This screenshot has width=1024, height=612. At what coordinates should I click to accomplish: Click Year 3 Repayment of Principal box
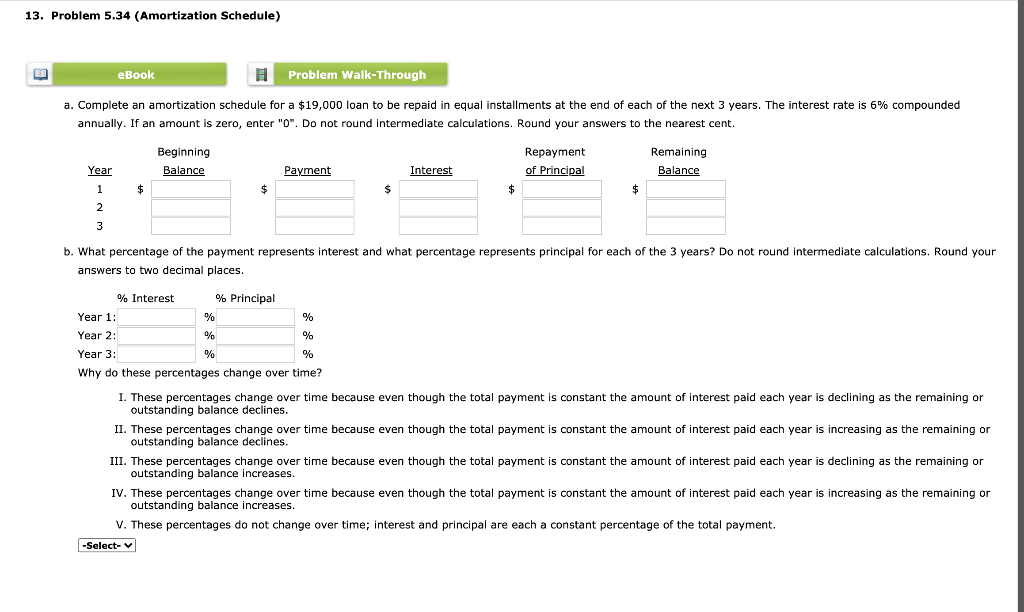click(x=561, y=225)
